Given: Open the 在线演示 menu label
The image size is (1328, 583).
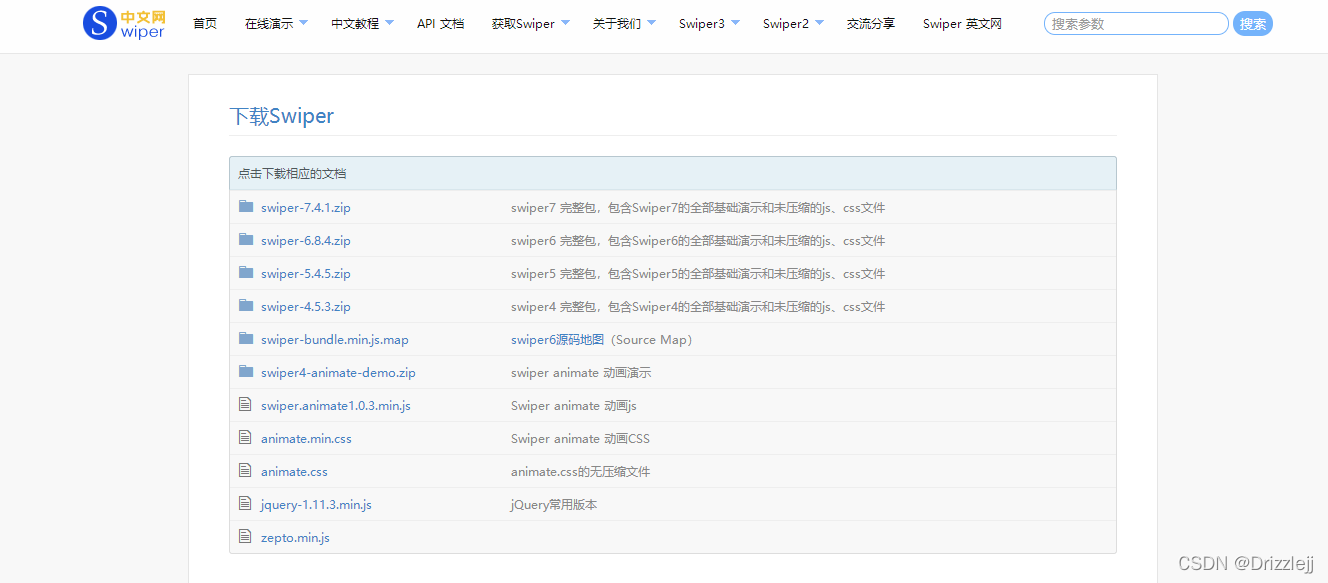Looking at the screenshot, I should 269,24.
